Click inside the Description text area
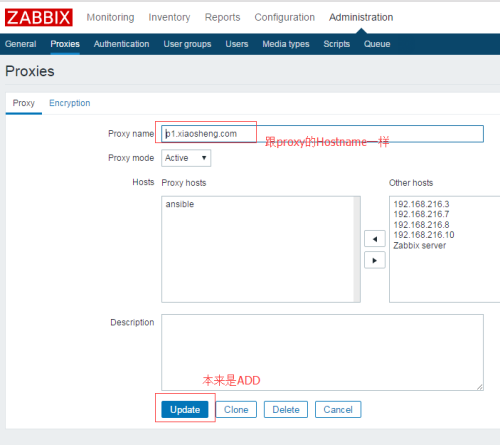Screen dimensions: 500x445 (x=322, y=352)
